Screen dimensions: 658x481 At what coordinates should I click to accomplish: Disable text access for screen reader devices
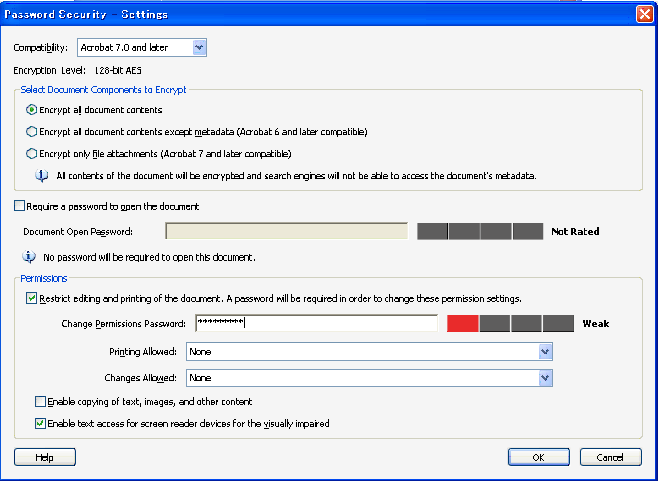(x=41, y=423)
